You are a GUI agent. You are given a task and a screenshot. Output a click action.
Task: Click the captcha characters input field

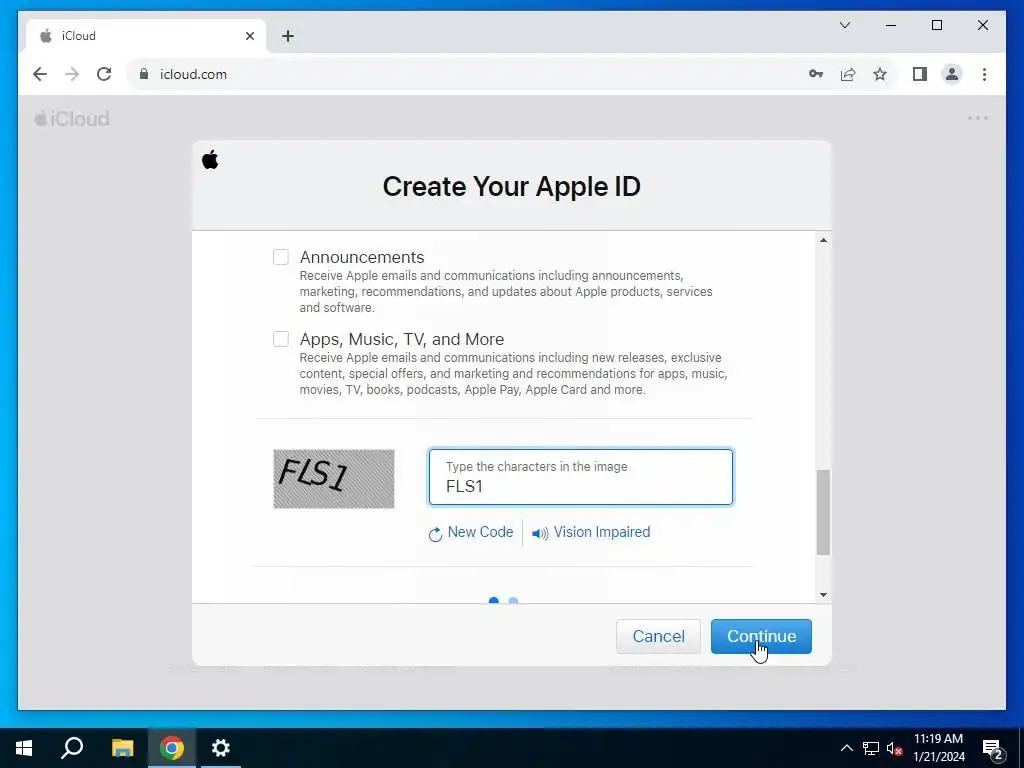click(581, 477)
